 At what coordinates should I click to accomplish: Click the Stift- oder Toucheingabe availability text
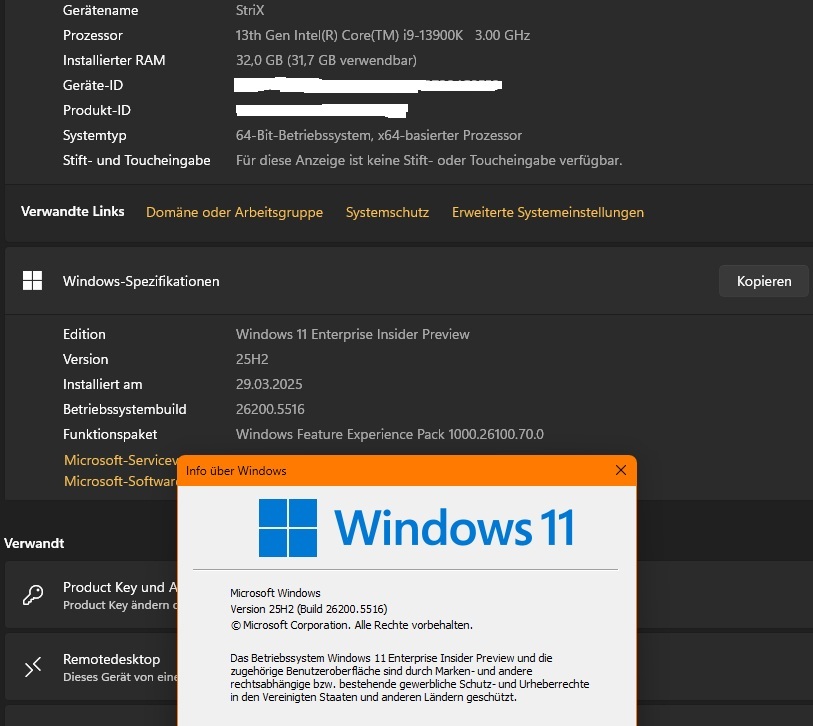coord(429,160)
